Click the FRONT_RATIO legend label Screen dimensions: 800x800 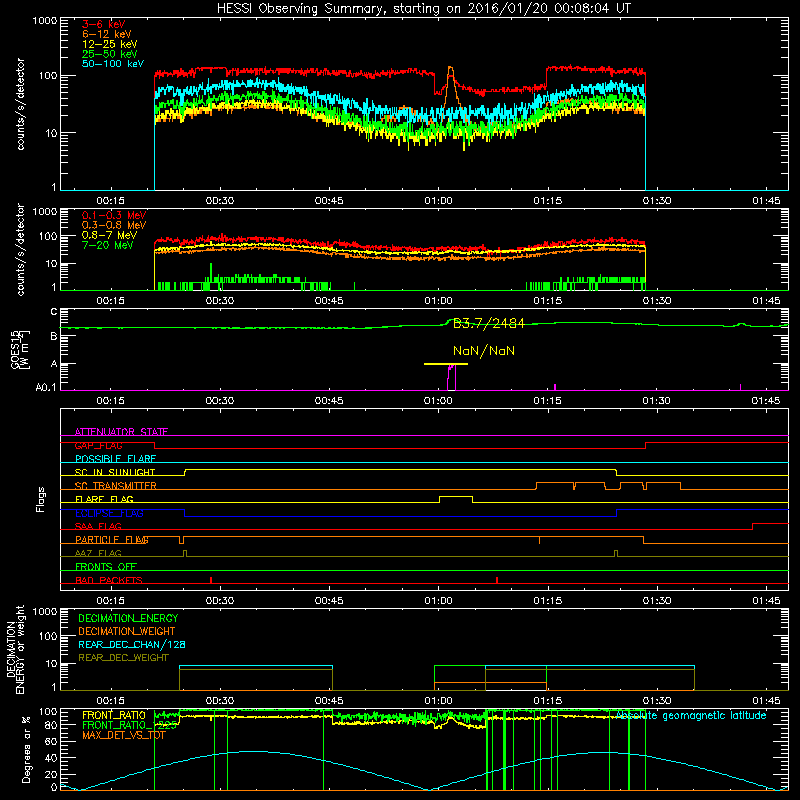pyautogui.click(x=114, y=715)
